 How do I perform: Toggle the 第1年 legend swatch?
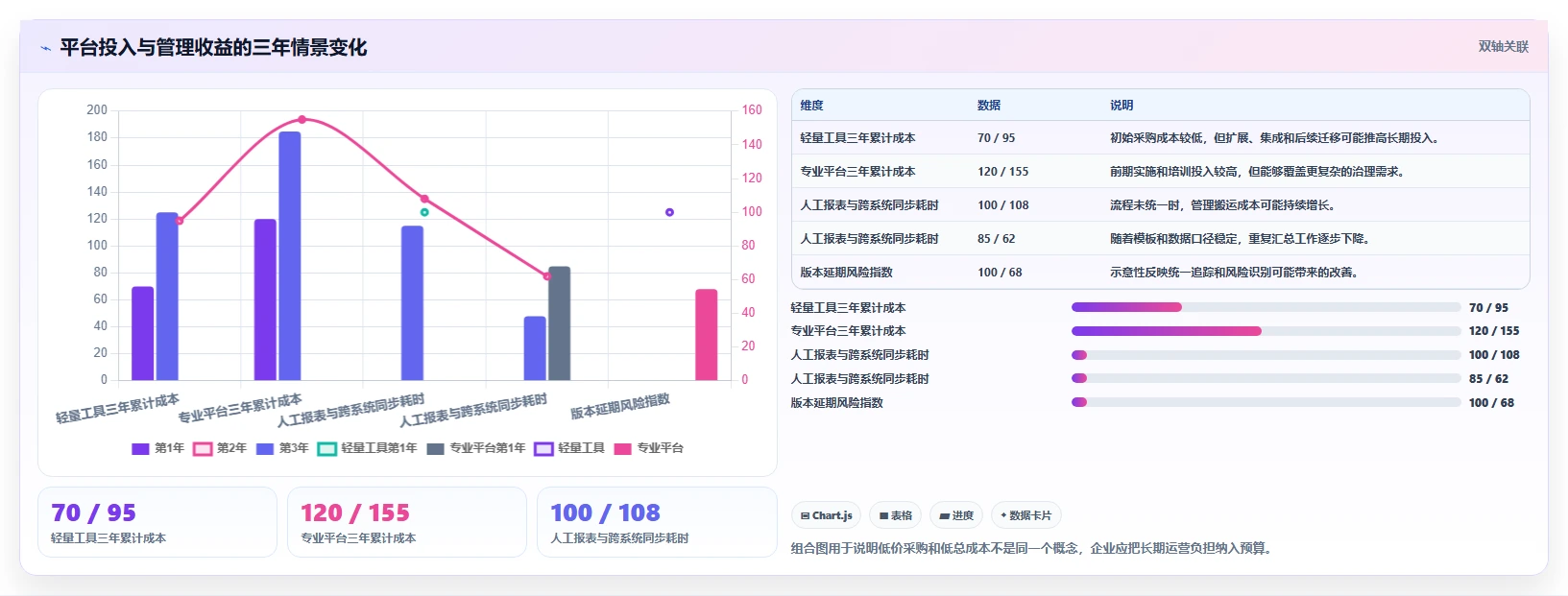(x=140, y=448)
